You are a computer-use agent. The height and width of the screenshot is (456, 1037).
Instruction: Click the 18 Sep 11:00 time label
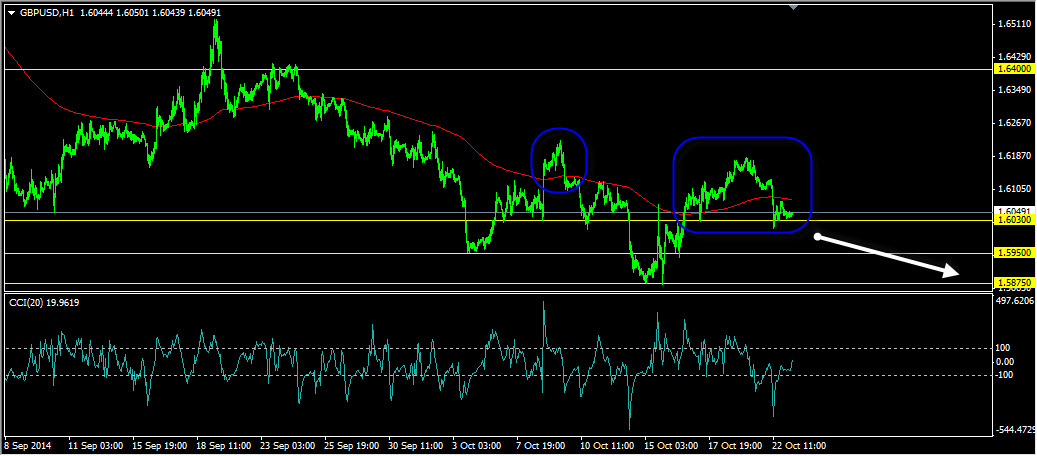tap(224, 445)
